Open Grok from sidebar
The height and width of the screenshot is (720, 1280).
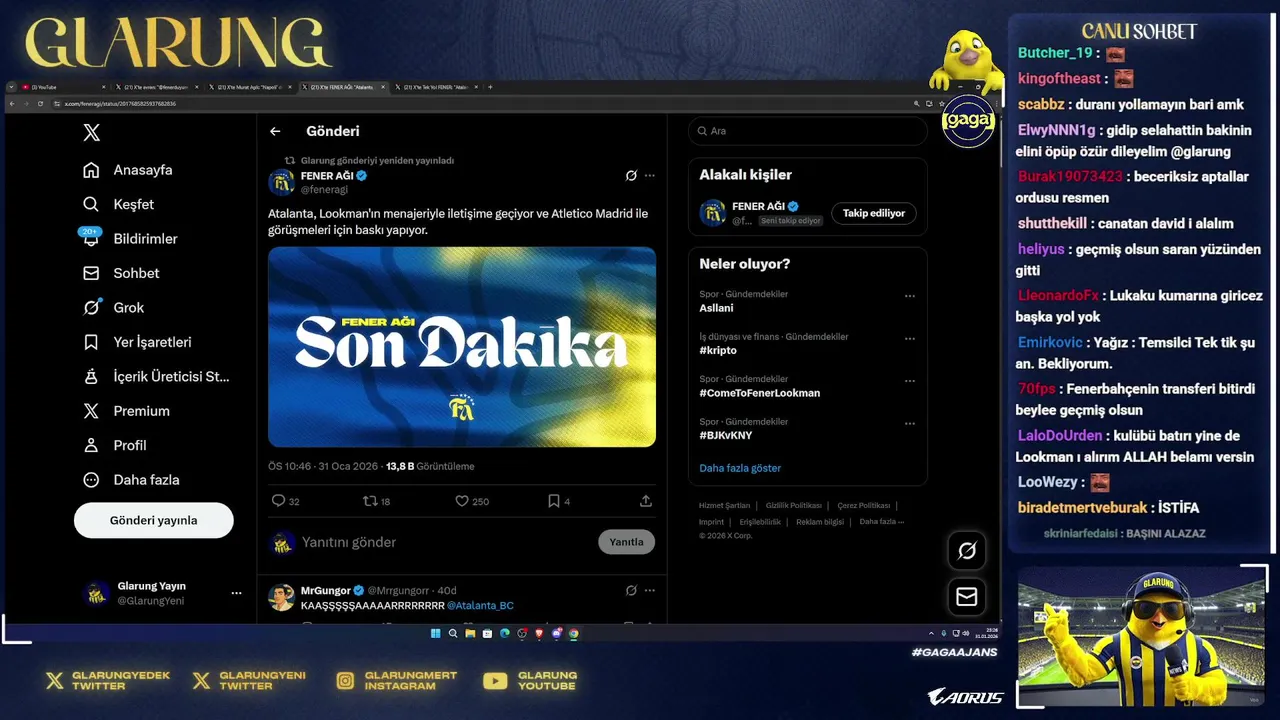pos(113,307)
